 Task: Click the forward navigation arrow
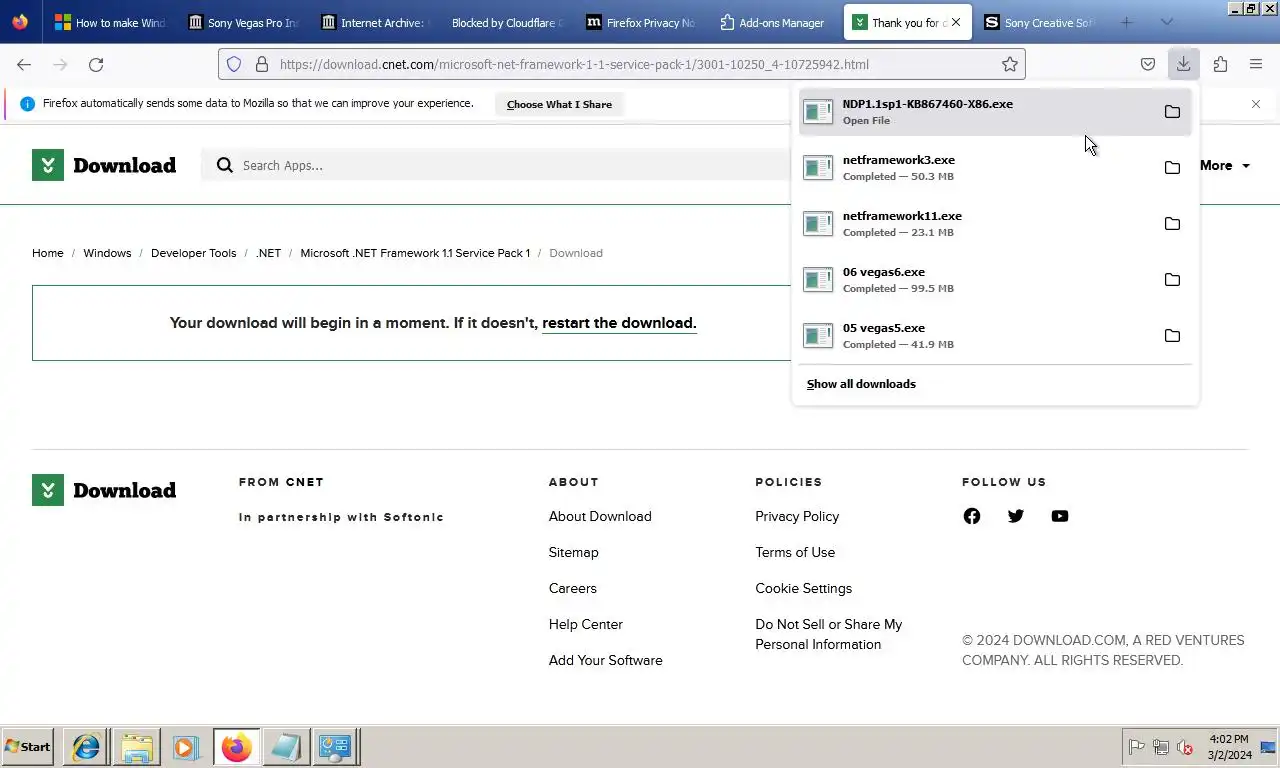coord(60,64)
